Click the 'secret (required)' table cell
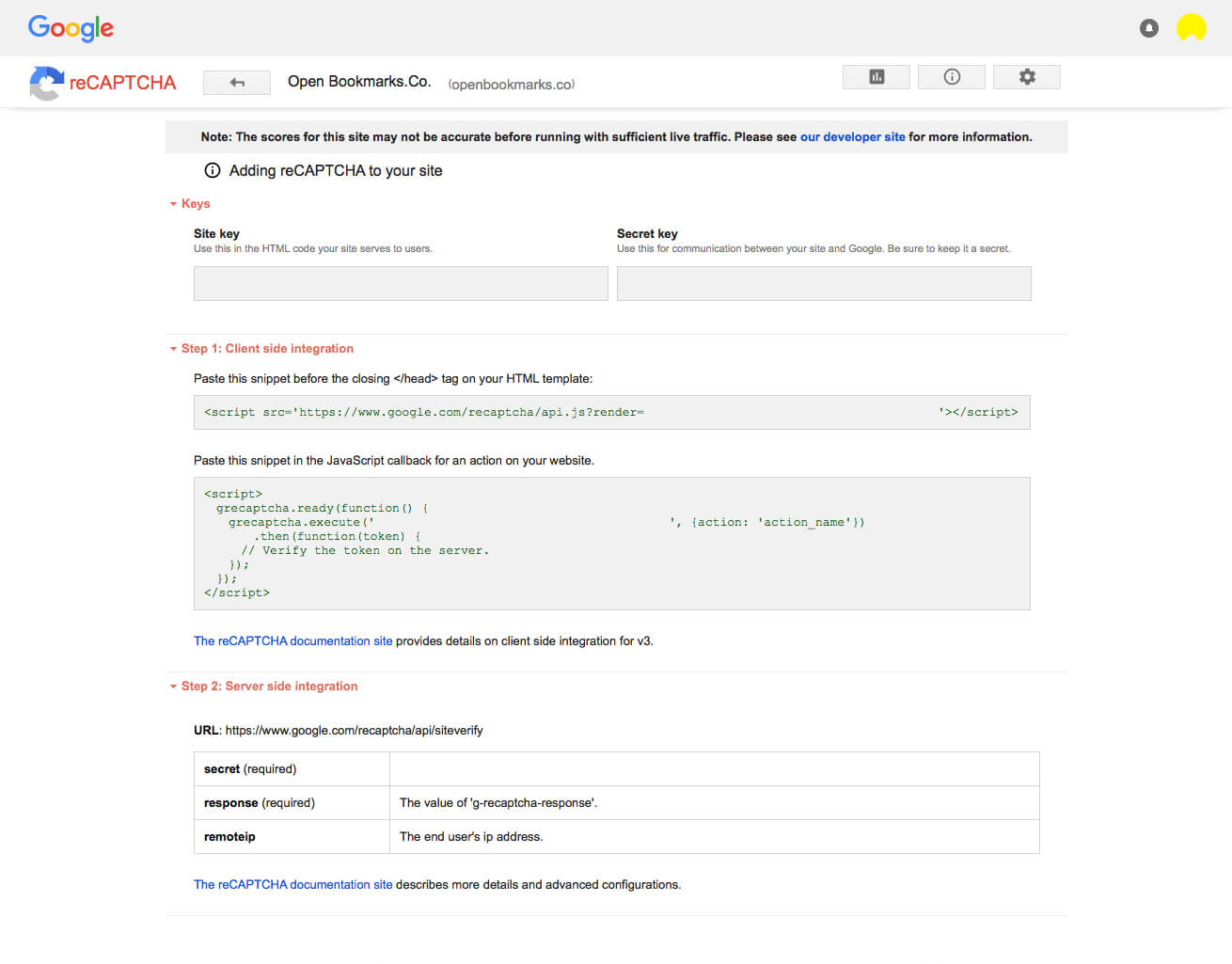Image resolution: width=1232 pixels, height=964 pixels. tap(292, 768)
